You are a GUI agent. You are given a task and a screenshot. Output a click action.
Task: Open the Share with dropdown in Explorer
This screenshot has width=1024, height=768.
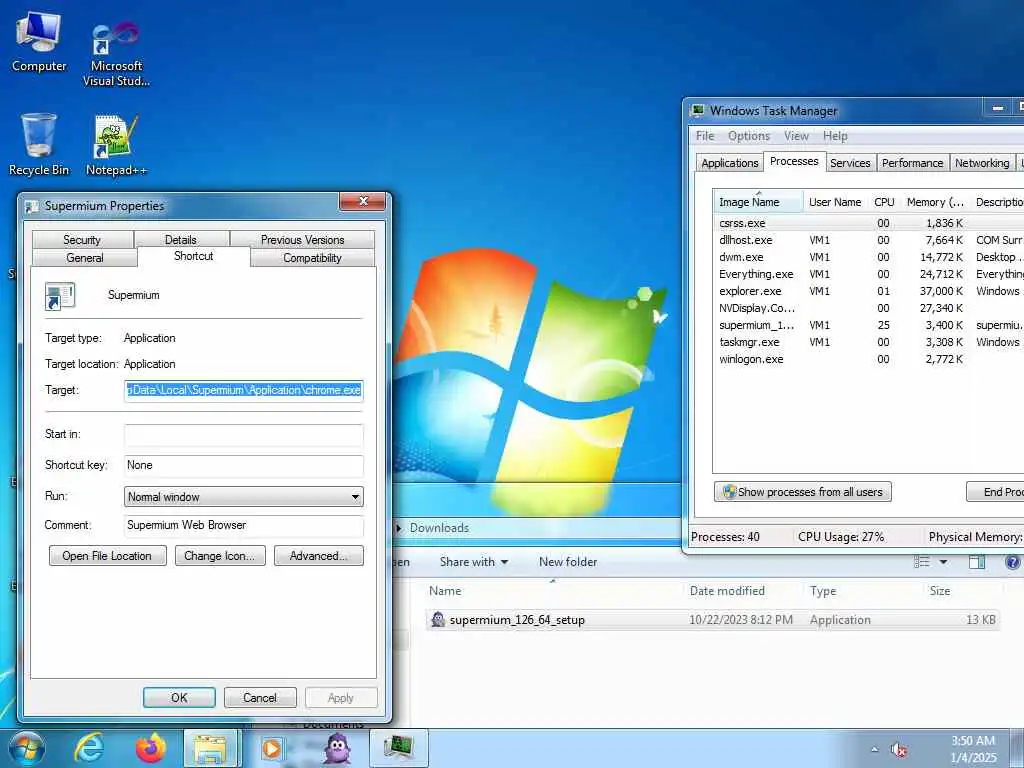pyautogui.click(x=473, y=562)
